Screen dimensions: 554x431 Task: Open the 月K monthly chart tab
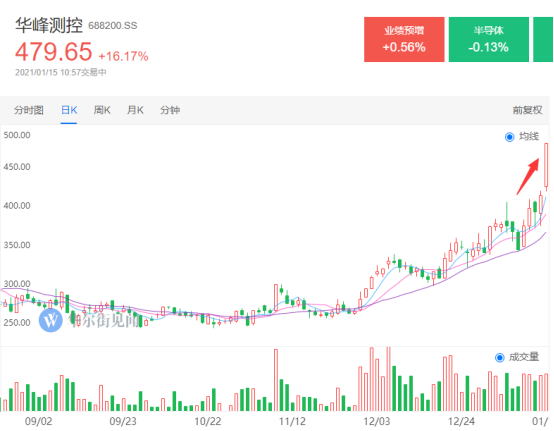click(x=135, y=110)
